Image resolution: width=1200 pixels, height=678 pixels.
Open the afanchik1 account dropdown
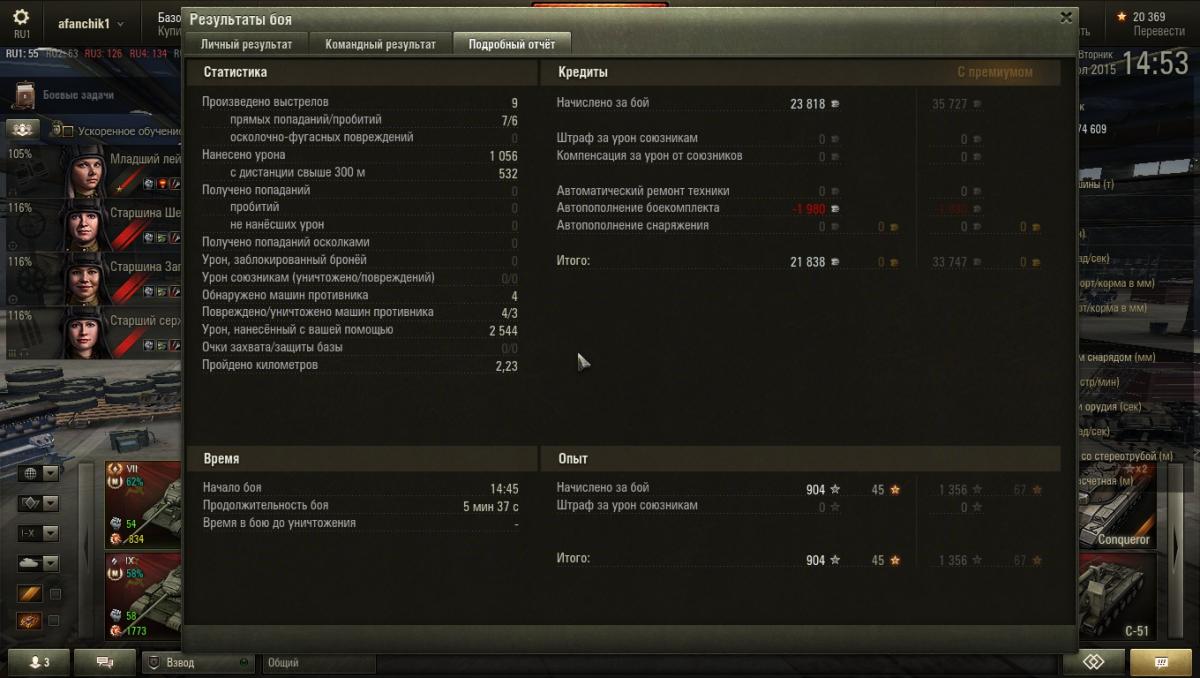(90, 23)
